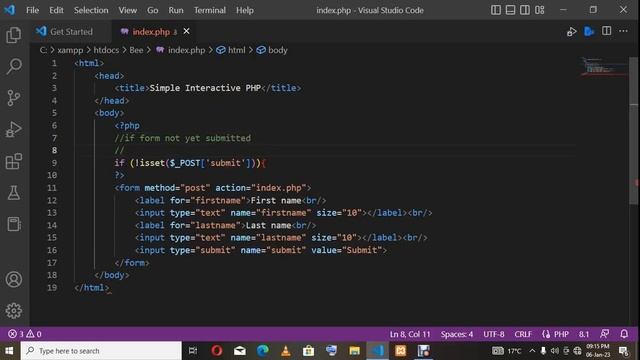The image size is (640, 360).
Task: Open the Edit menu
Action: [56, 10]
